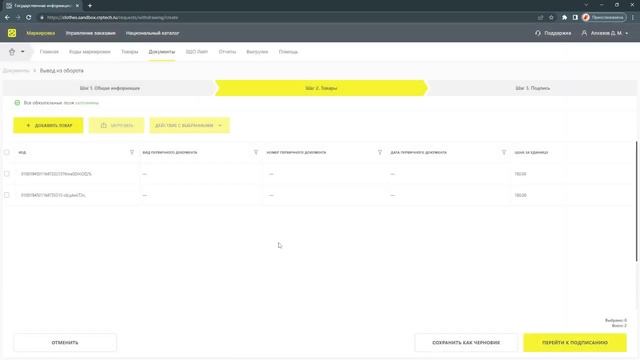The height and width of the screenshot is (360, 640).
Task: Open the Chrome profile button
Action: coord(604,18)
